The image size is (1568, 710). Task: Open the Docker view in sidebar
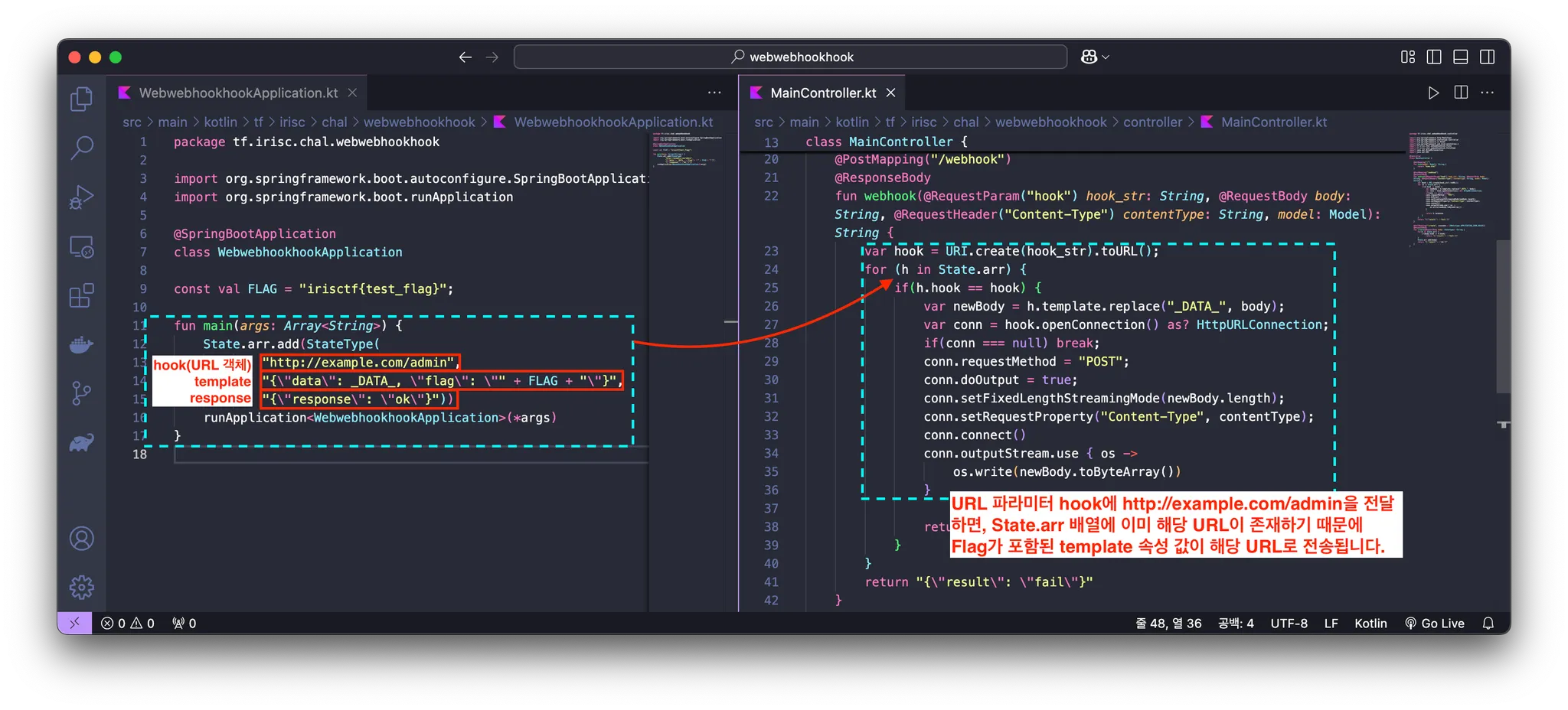[x=81, y=344]
